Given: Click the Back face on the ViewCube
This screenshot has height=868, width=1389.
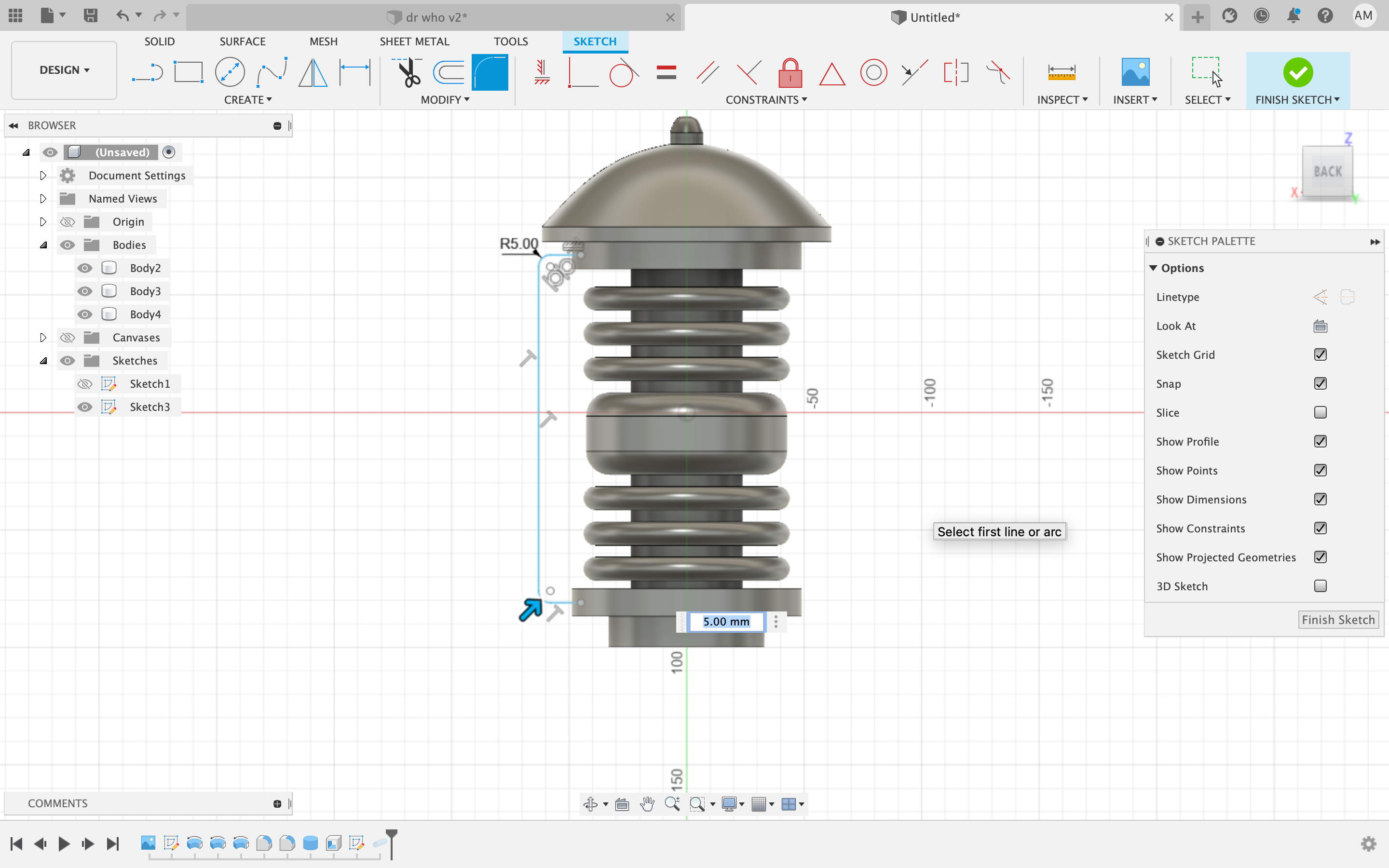Looking at the screenshot, I should [1327, 171].
